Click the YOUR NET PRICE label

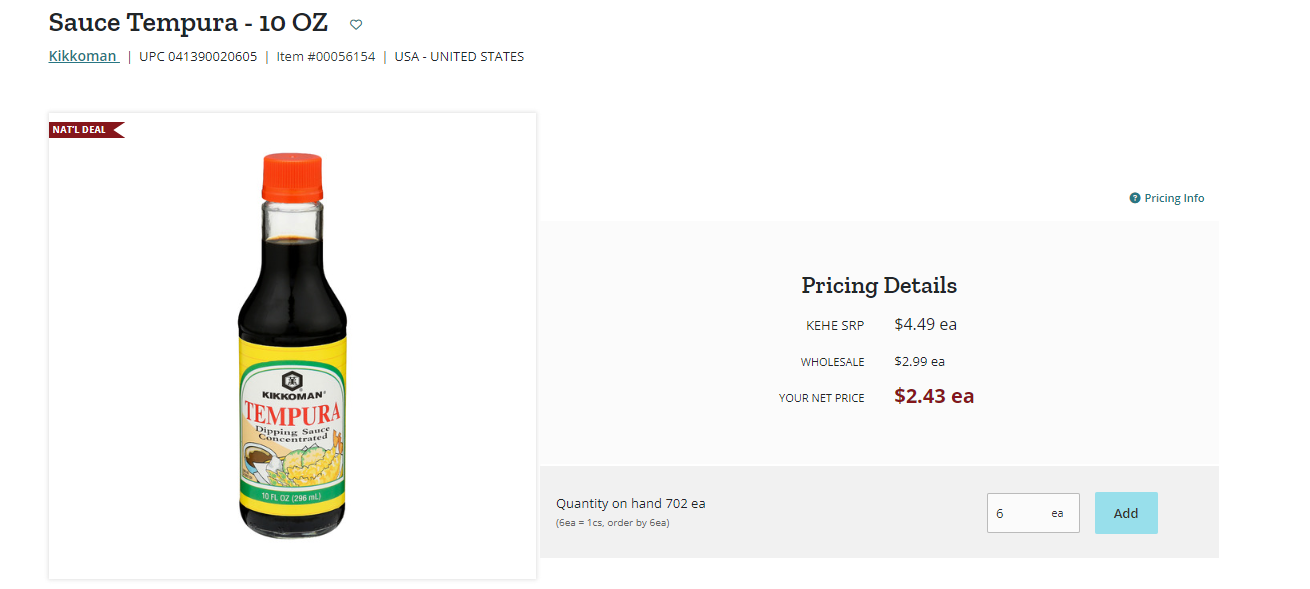pos(821,398)
